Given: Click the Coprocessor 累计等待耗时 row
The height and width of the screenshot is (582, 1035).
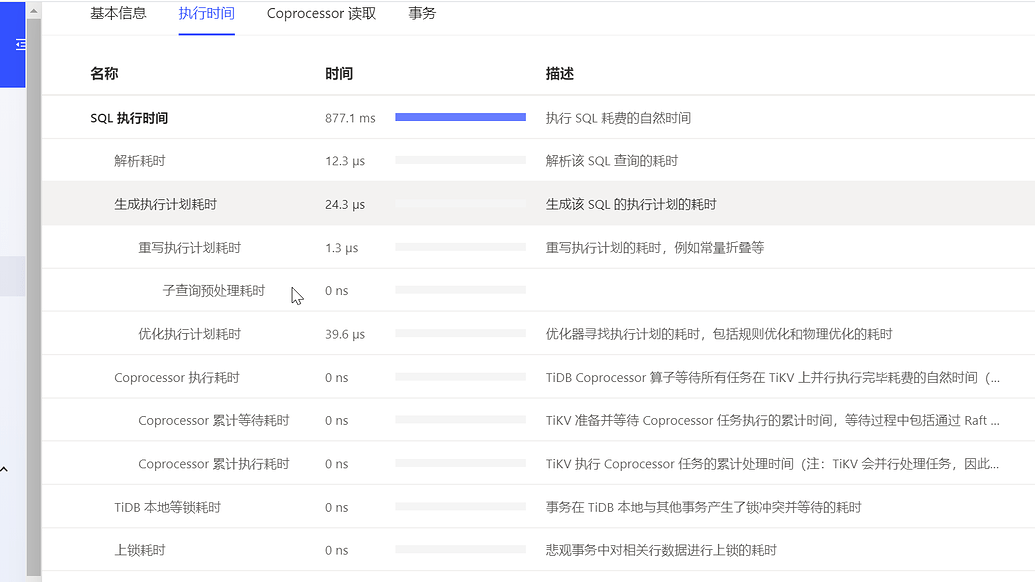Looking at the screenshot, I should click(213, 421).
